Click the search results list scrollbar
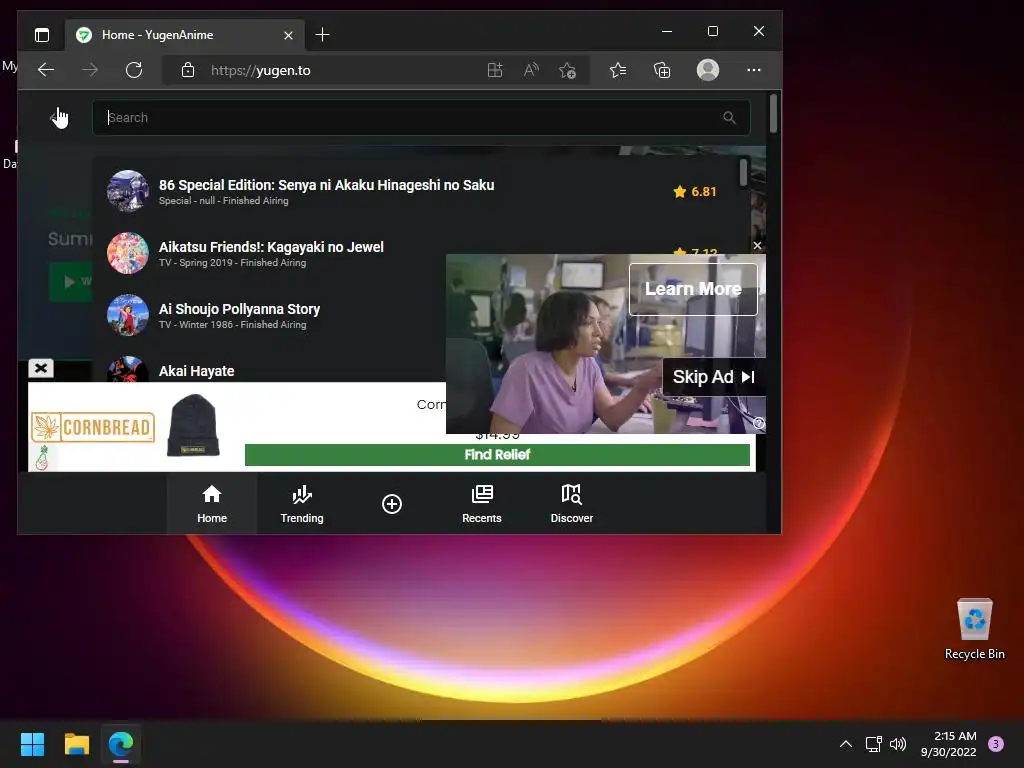Viewport: 1024px width, 768px height. pos(744,172)
